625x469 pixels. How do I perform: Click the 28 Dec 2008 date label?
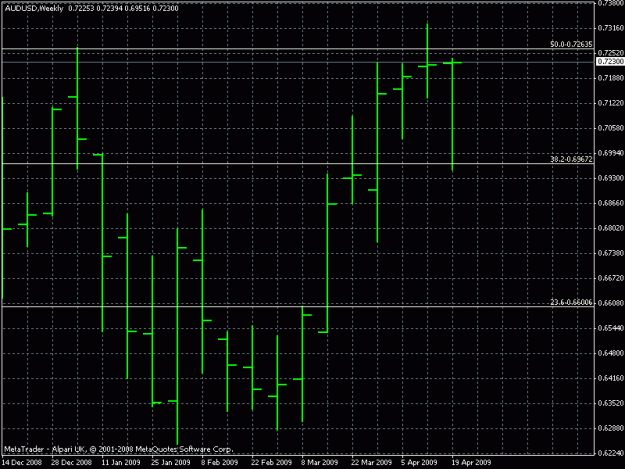72,462
